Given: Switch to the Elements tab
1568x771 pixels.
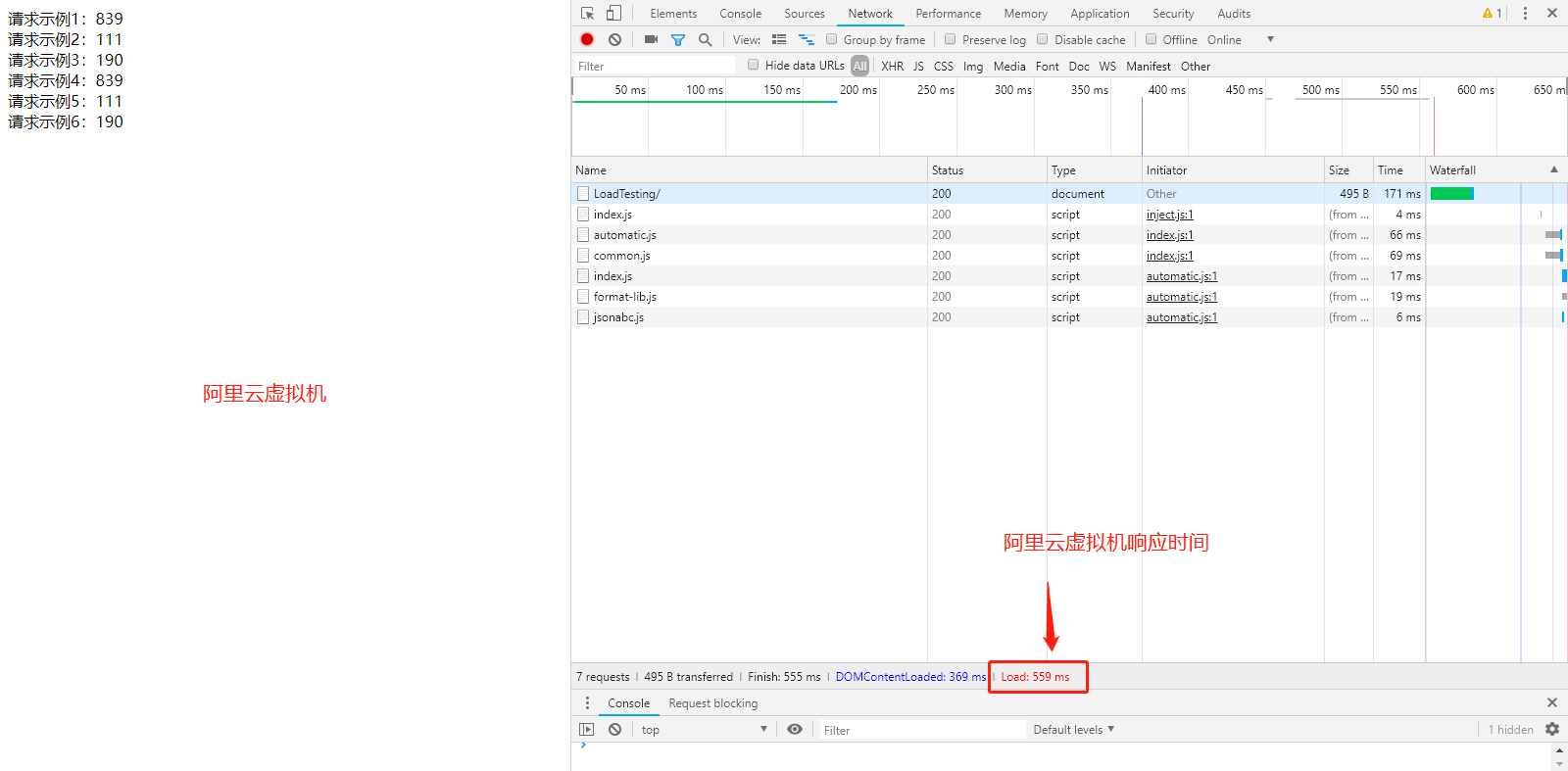Looking at the screenshot, I should tap(673, 13).
